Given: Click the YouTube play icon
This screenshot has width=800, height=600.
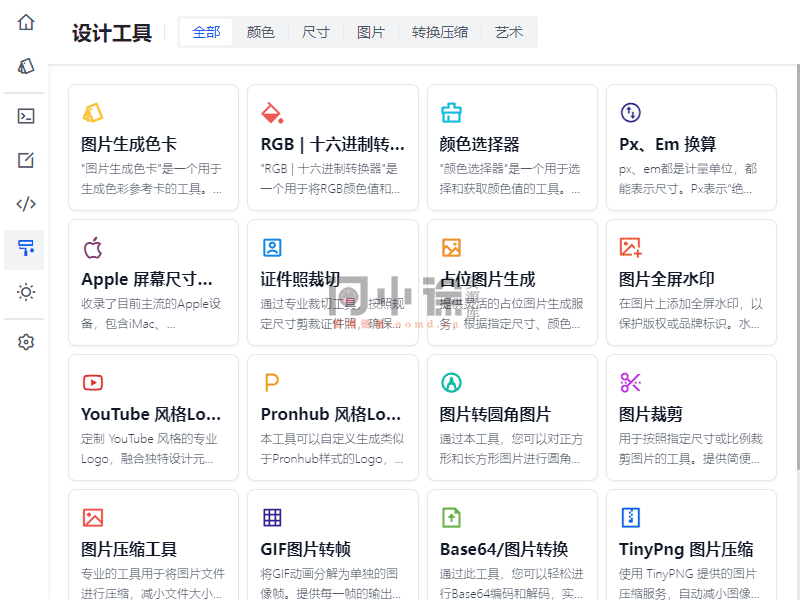Looking at the screenshot, I should pos(93,382).
